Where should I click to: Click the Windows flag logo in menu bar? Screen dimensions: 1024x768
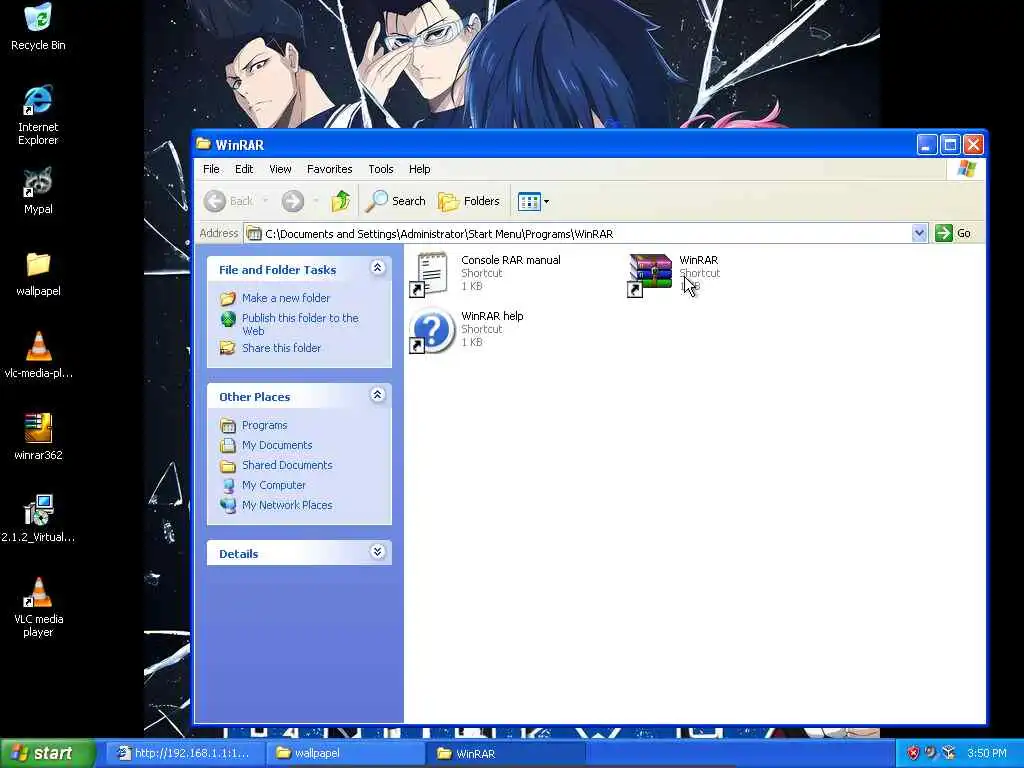966,169
